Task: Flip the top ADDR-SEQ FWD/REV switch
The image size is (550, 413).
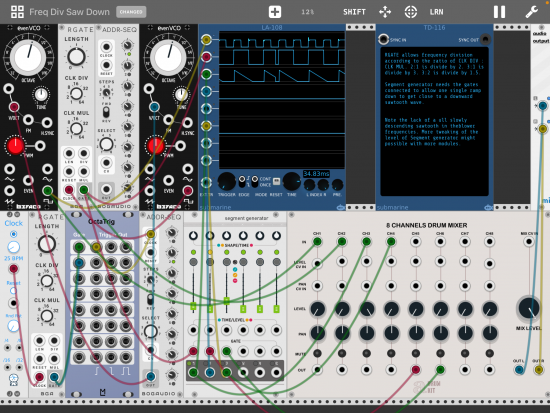Action: (106, 112)
